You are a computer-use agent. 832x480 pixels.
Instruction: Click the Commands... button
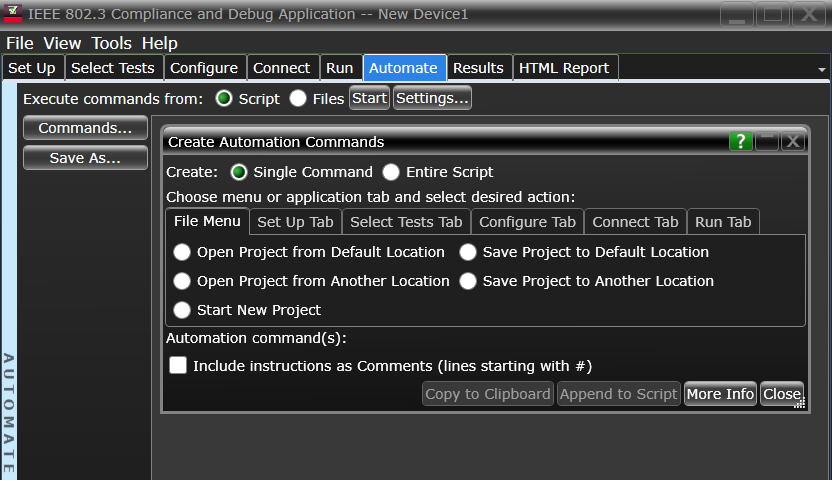[x=85, y=128]
